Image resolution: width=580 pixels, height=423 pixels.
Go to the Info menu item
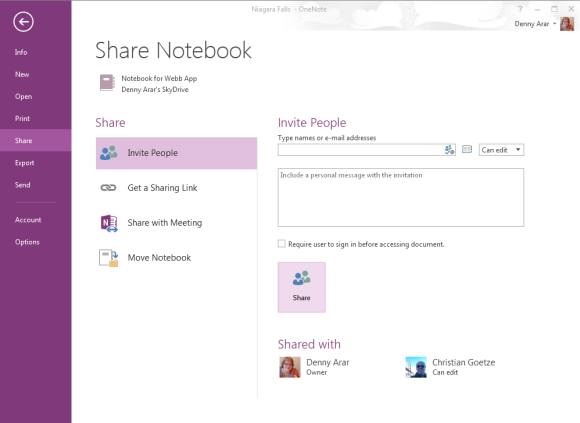click(21, 52)
